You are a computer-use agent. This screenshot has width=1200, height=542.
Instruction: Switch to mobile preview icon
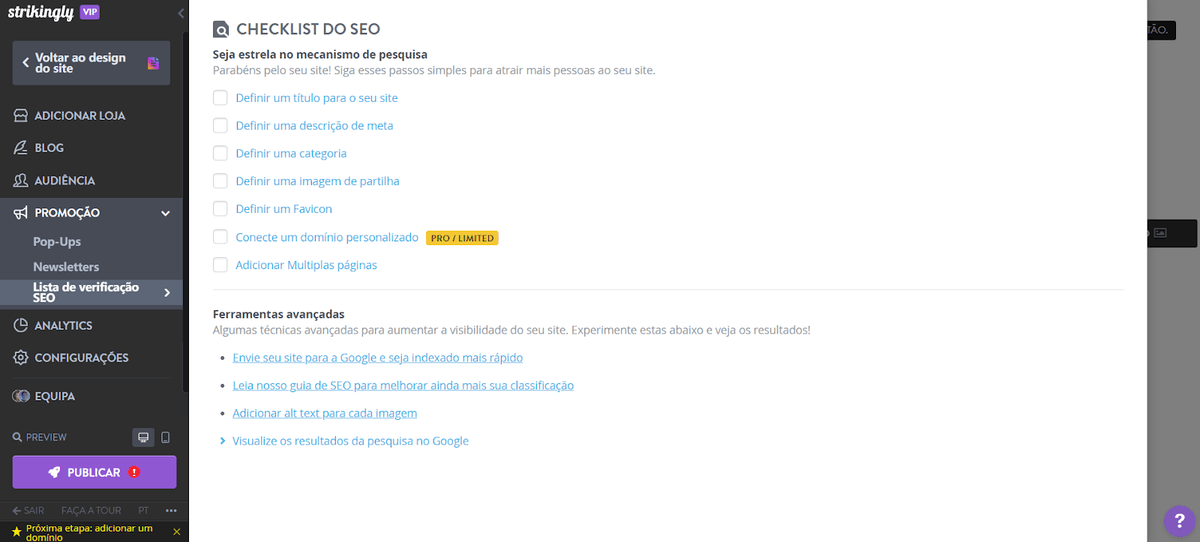pos(166,437)
